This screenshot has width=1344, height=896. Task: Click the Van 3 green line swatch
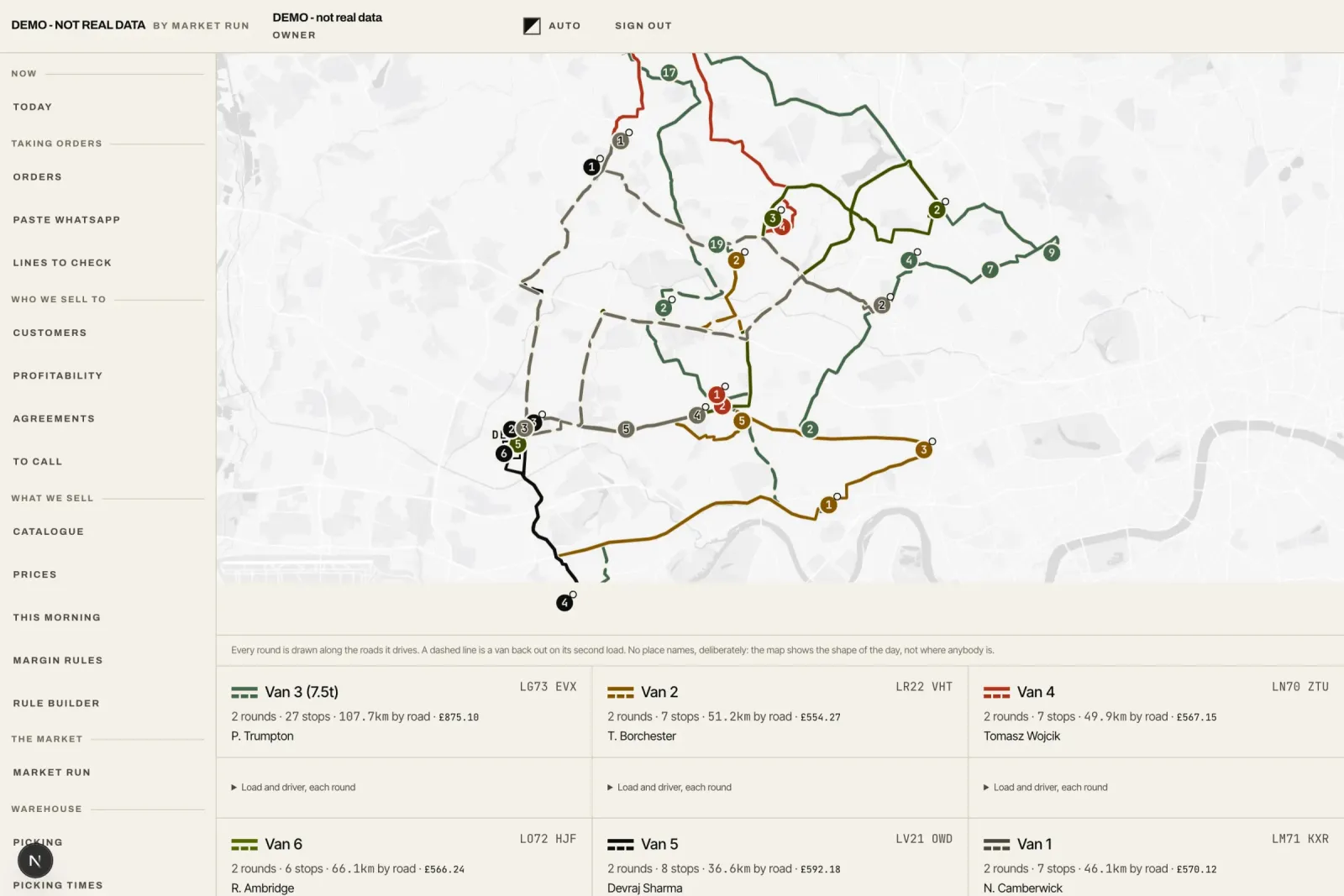pos(244,693)
